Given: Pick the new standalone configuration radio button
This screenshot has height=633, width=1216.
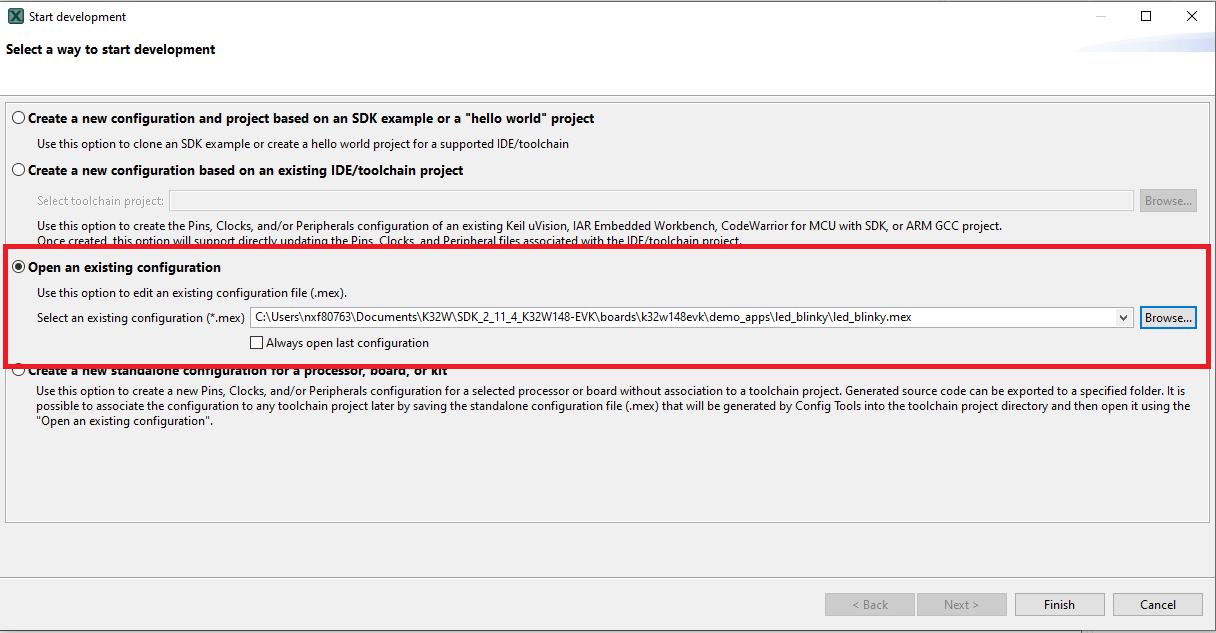Looking at the screenshot, I should tap(19, 371).
